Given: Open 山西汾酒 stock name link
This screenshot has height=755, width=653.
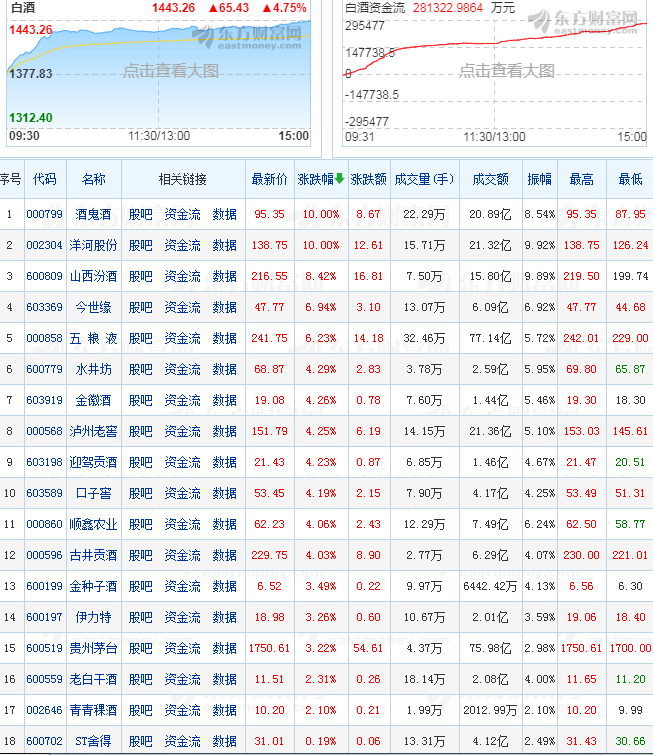Looking at the screenshot, I should (x=93, y=276).
